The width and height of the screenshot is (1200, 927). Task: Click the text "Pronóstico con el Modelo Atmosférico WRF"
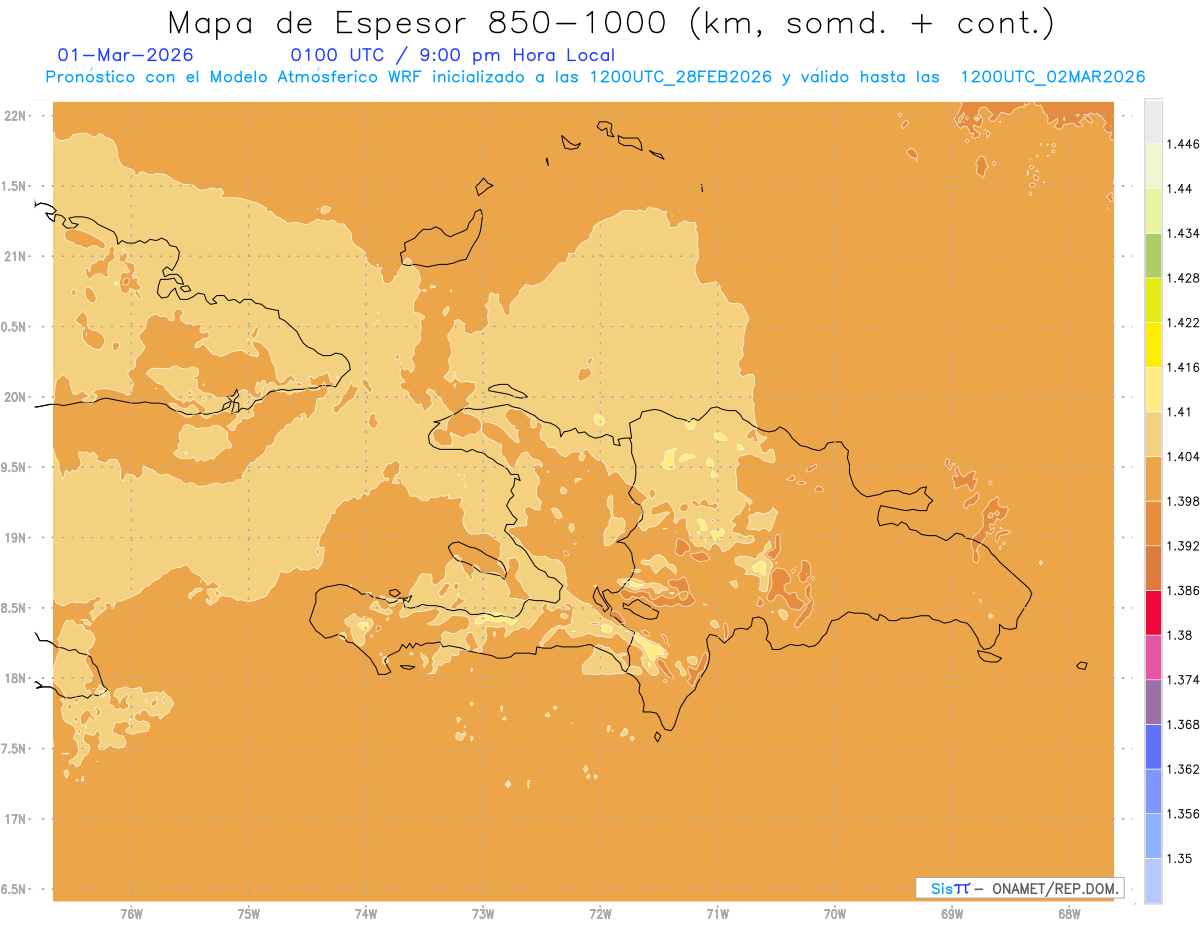(235, 77)
